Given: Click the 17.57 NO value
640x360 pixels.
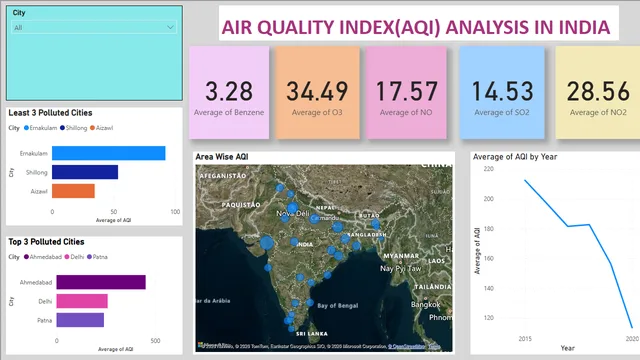Looking at the screenshot, I should (406, 91).
